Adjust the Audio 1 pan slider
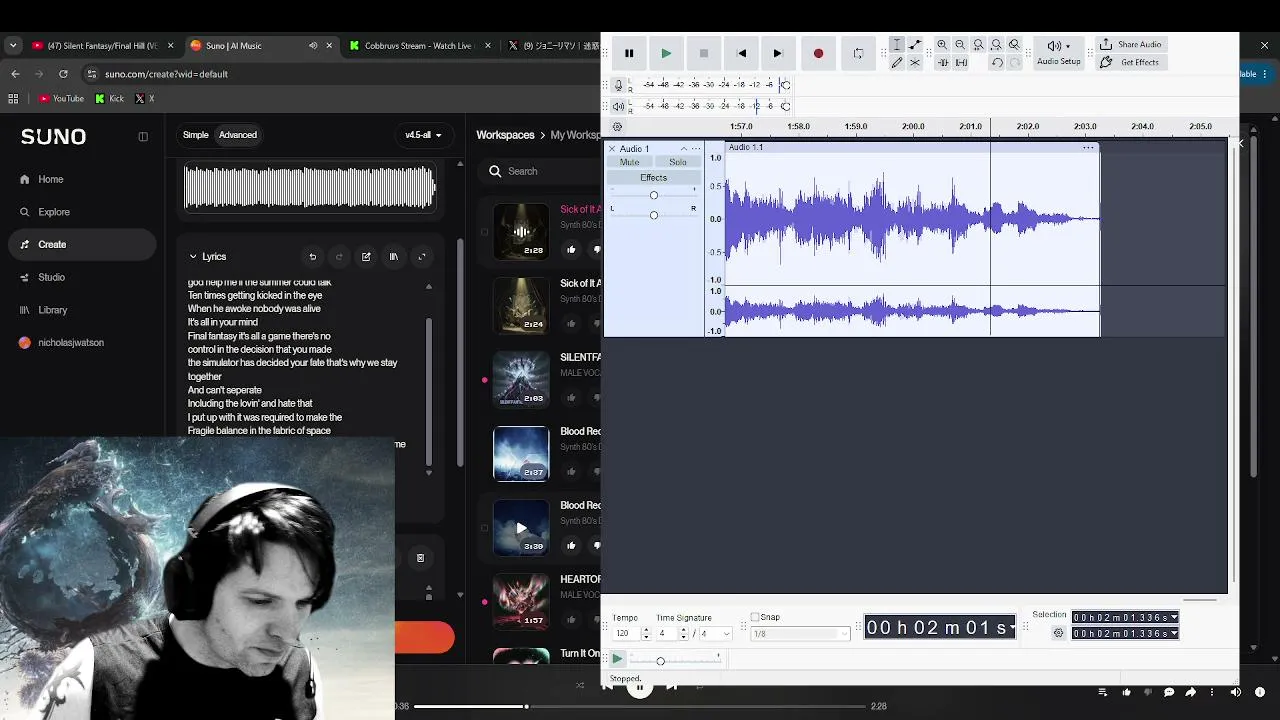The height and width of the screenshot is (720, 1280). coord(654,215)
